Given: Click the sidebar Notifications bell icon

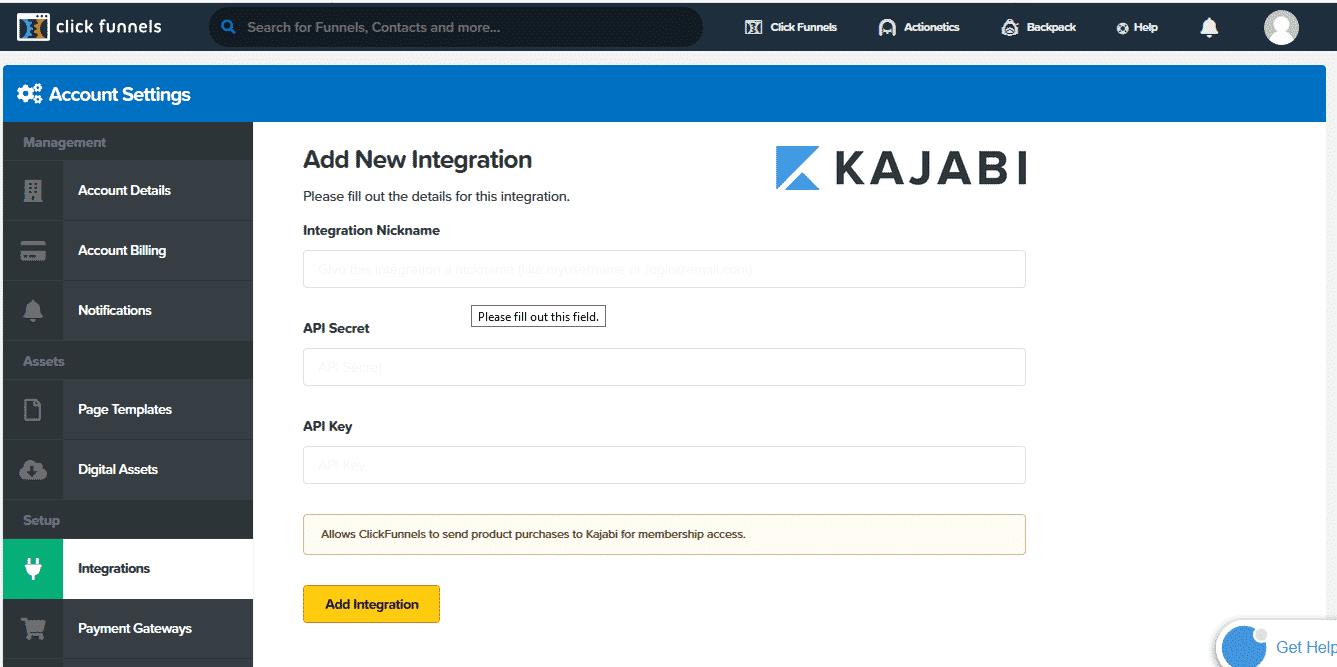Looking at the screenshot, I should tap(33, 311).
